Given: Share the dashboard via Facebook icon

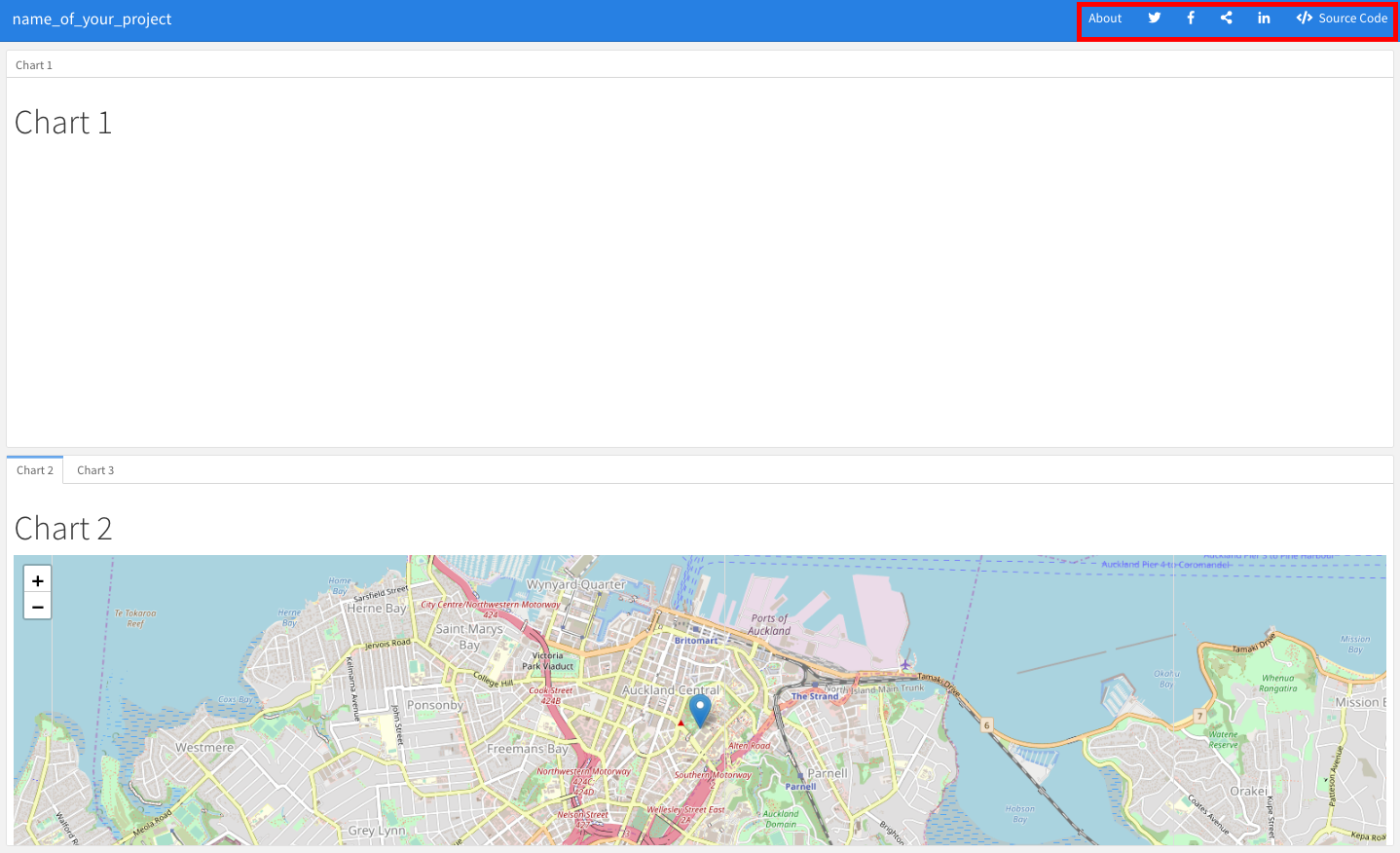Looking at the screenshot, I should pos(1191,19).
